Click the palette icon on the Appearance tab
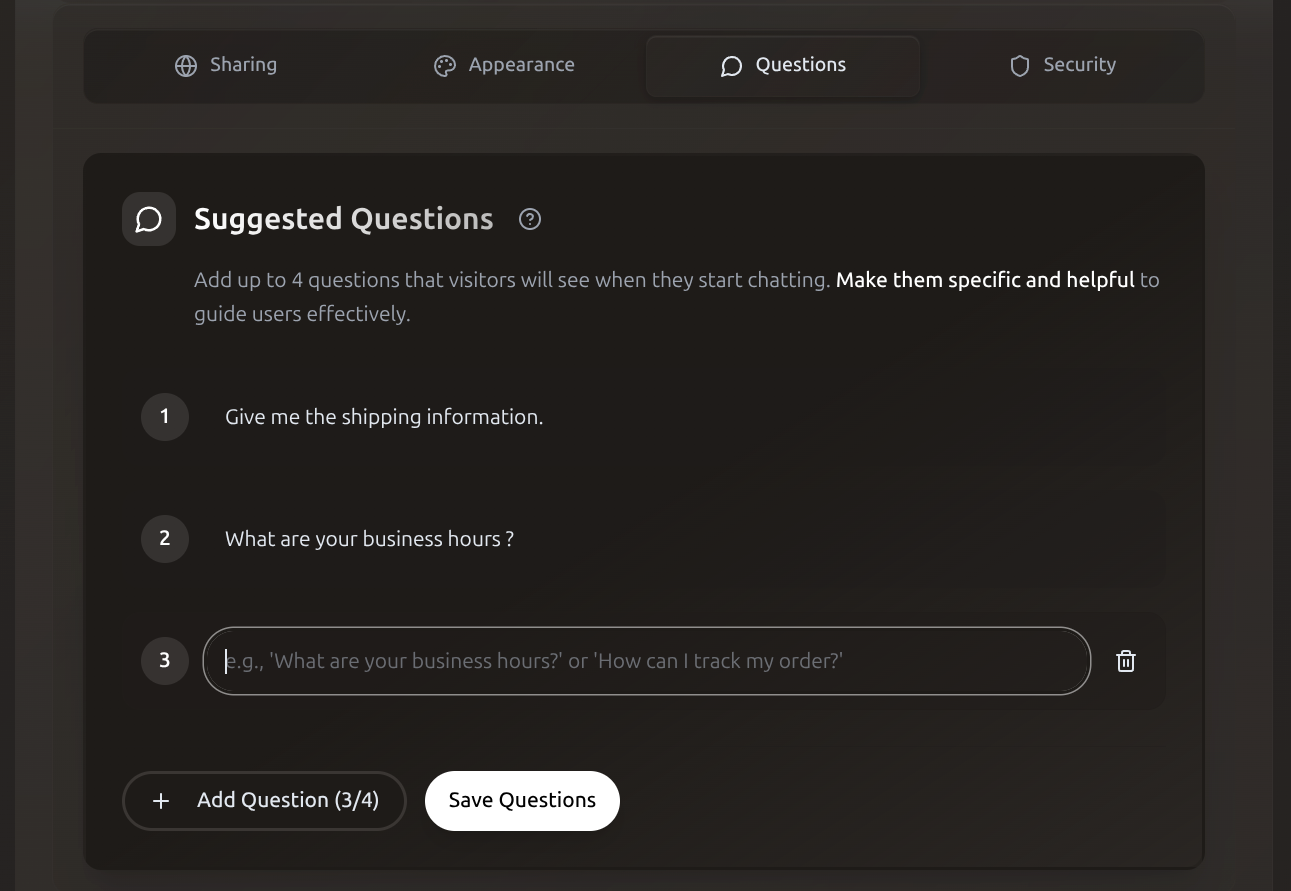 (x=445, y=65)
